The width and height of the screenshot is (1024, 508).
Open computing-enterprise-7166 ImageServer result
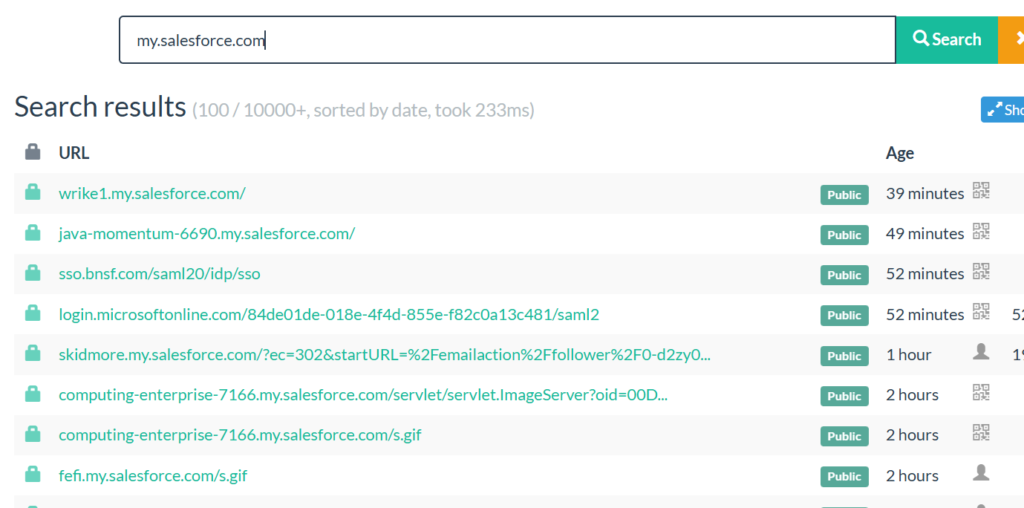click(x=363, y=395)
